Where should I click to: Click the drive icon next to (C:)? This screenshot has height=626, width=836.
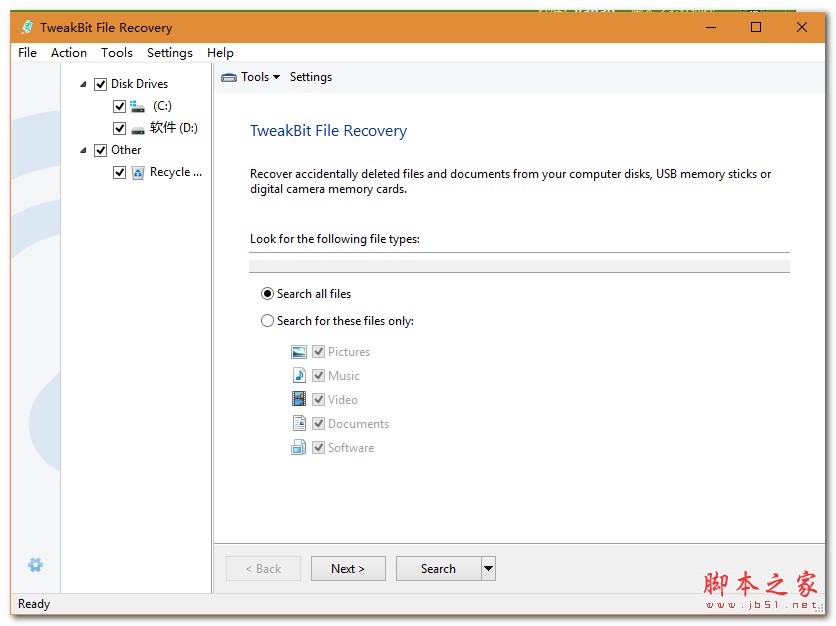coord(136,105)
